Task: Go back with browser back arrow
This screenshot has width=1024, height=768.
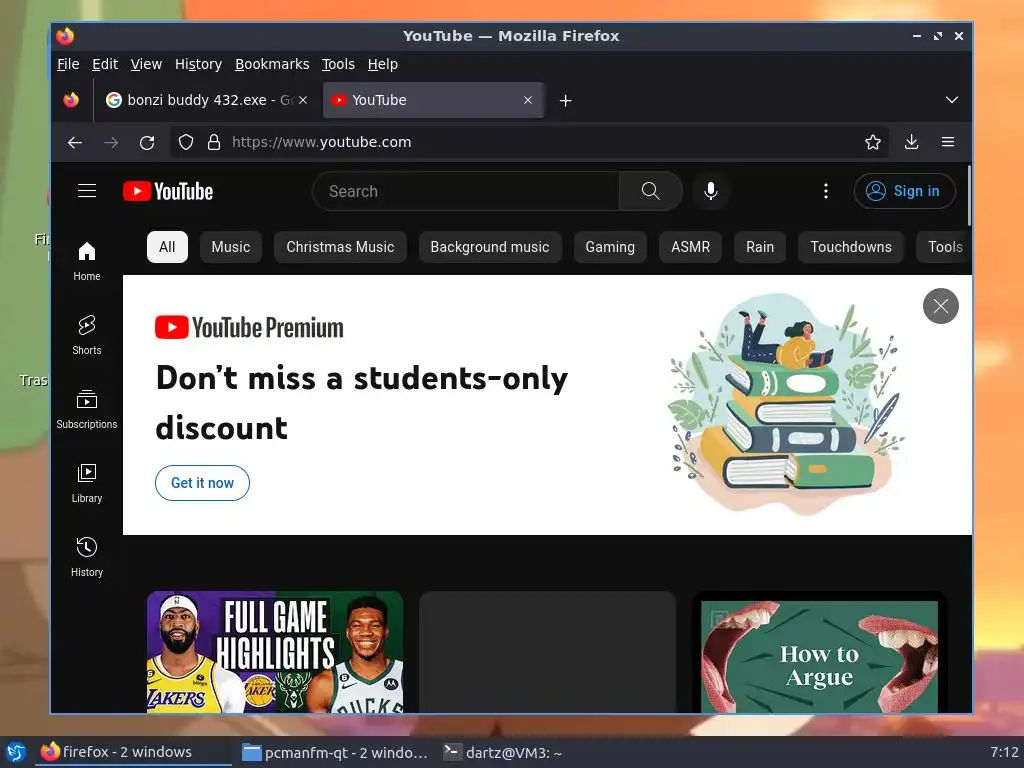Action: pyautogui.click(x=75, y=142)
